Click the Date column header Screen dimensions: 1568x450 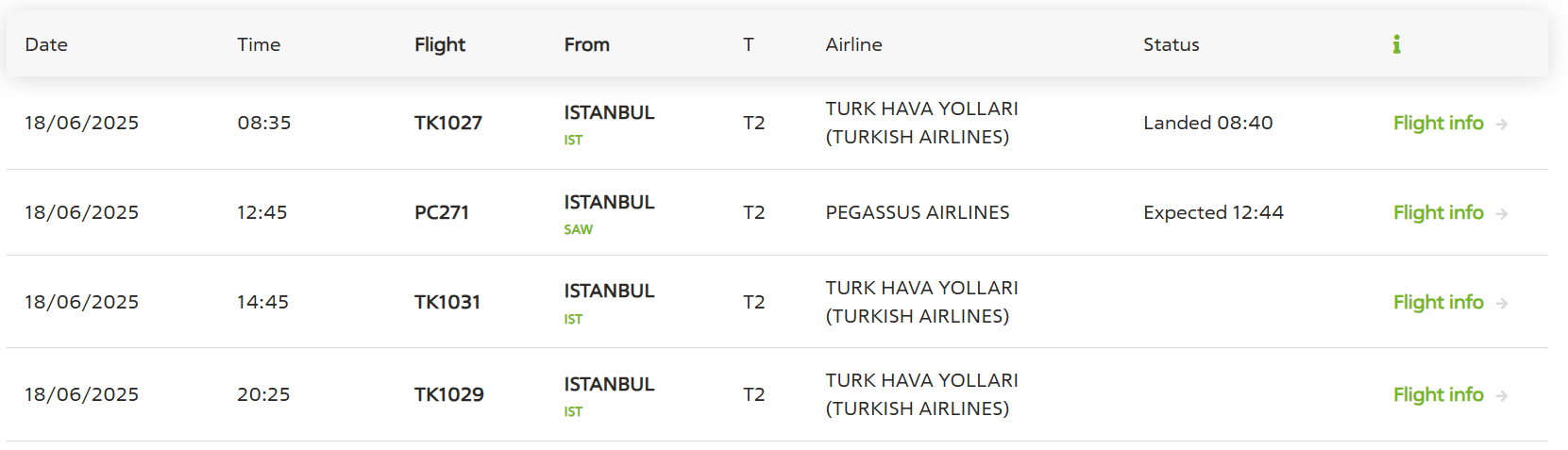point(46,44)
